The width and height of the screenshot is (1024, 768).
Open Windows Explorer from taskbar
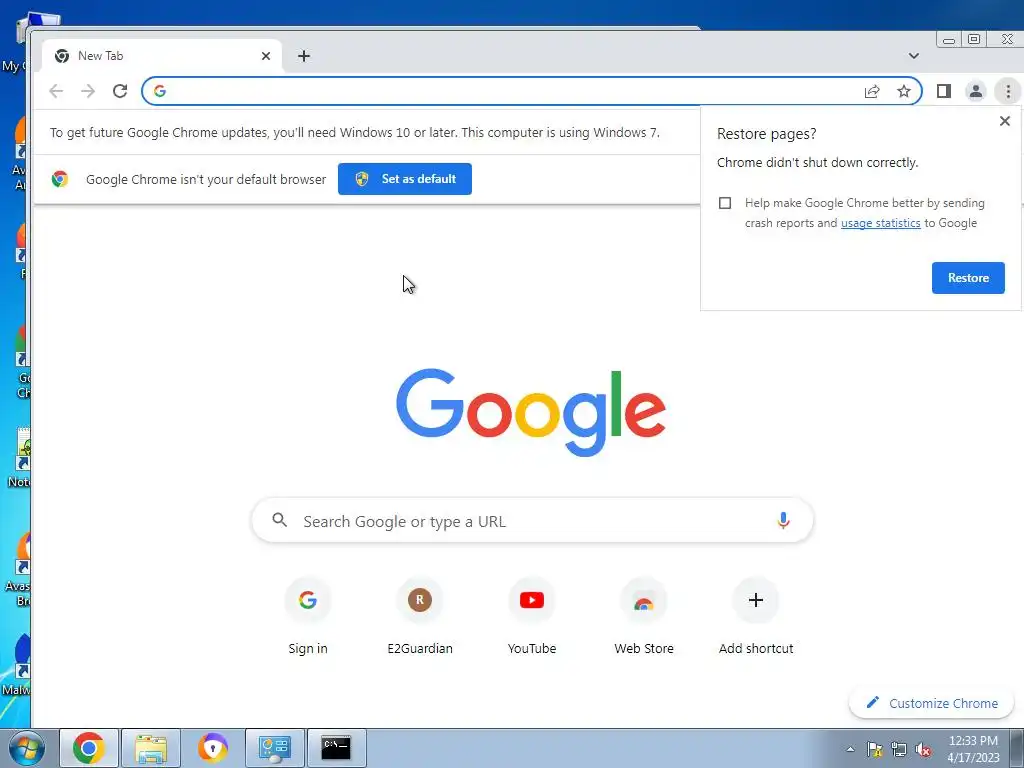click(x=151, y=748)
